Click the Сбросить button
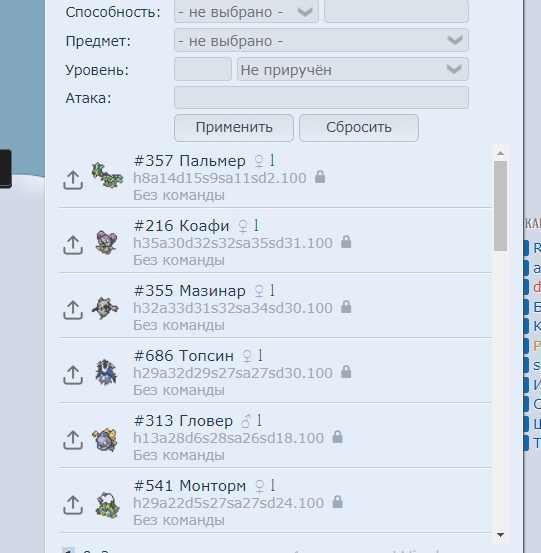 (359, 128)
